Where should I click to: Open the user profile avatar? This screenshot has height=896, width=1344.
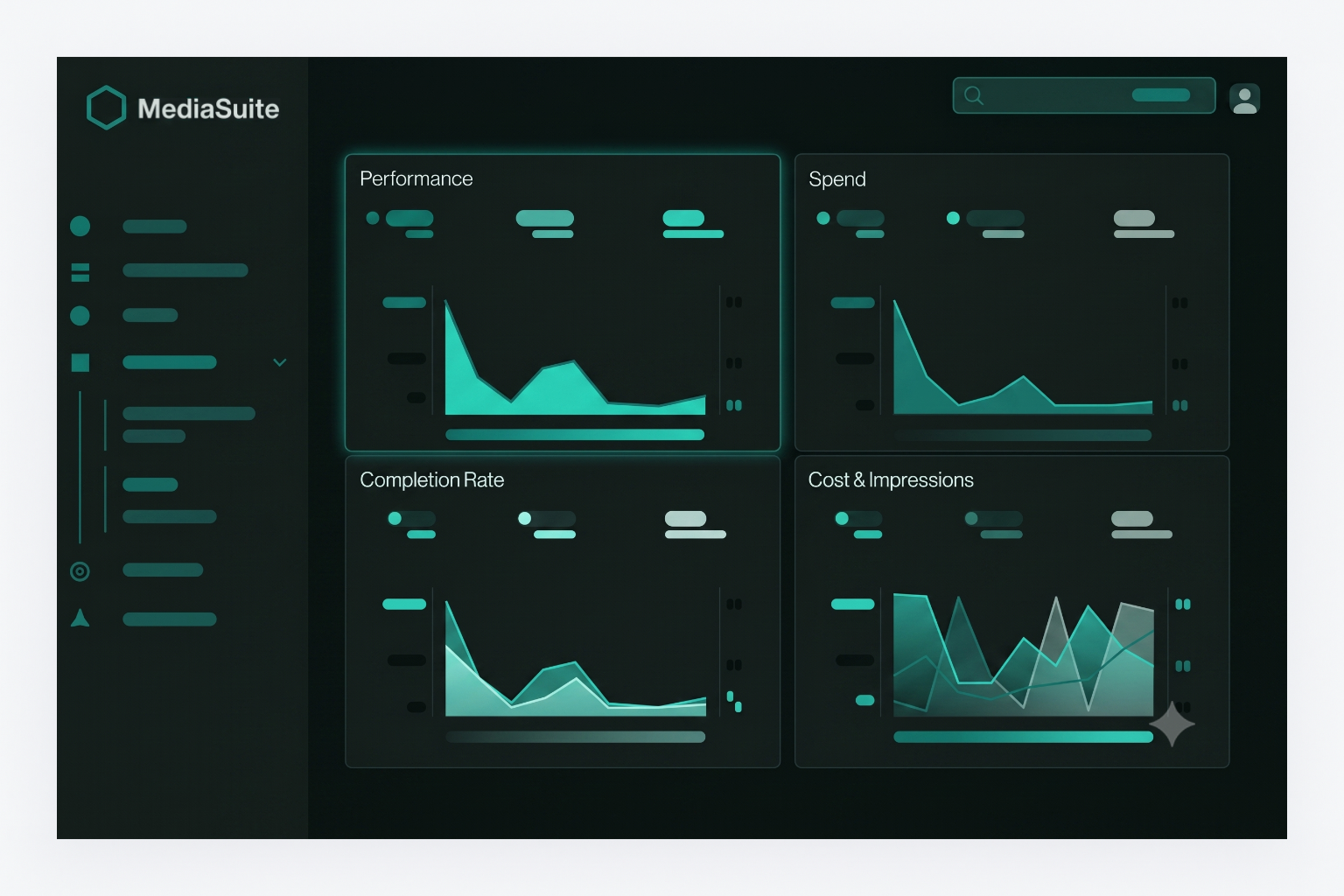tap(1244, 99)
